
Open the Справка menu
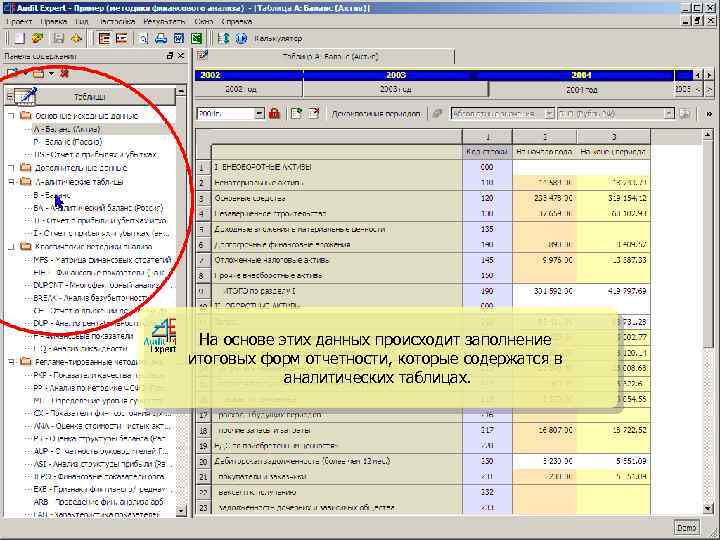click(236, 22)
